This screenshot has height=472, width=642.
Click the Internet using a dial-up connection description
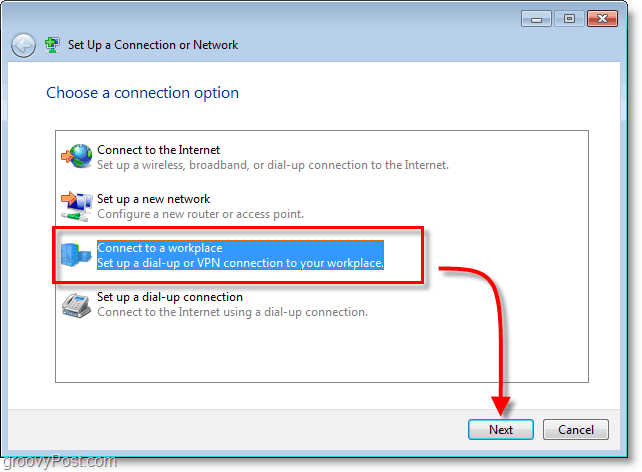coord(232,312)
